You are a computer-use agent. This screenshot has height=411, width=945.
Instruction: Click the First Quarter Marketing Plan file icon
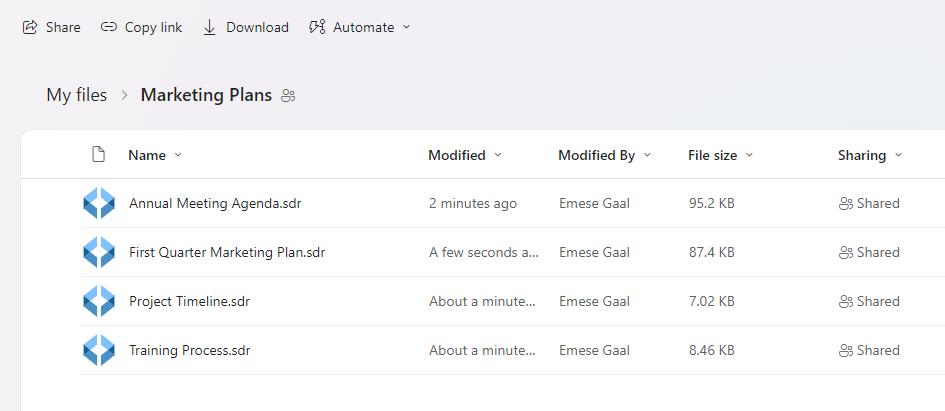pyautogui.click(x=99, y=252)
